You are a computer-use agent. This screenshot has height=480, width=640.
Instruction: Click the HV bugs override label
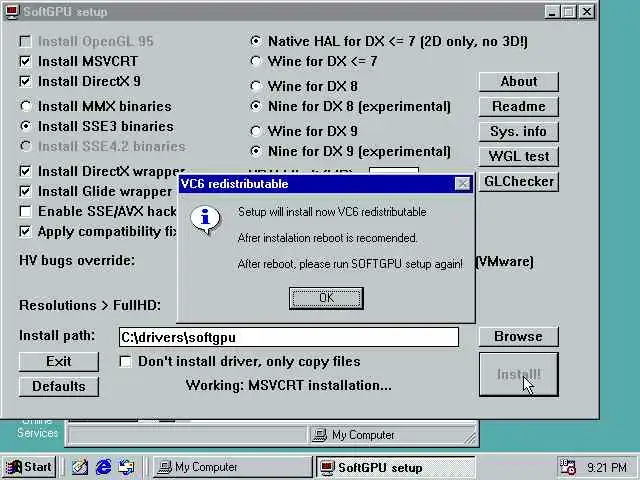pyautogui.click(x=77, y=260)
